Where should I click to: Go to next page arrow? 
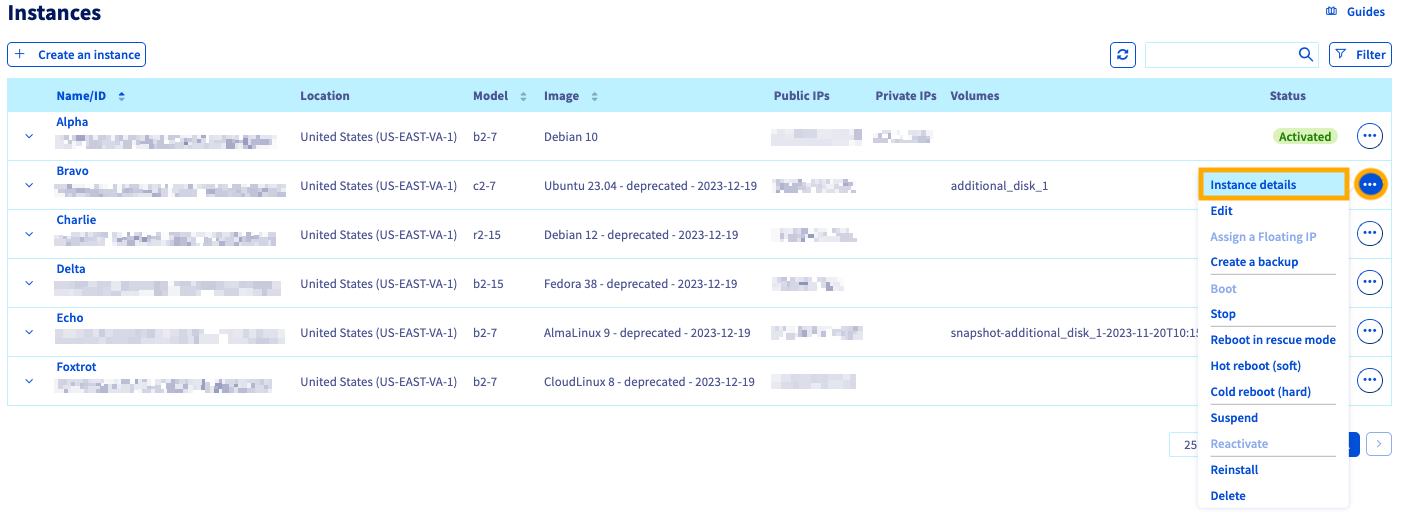[x=1379, y=444]
